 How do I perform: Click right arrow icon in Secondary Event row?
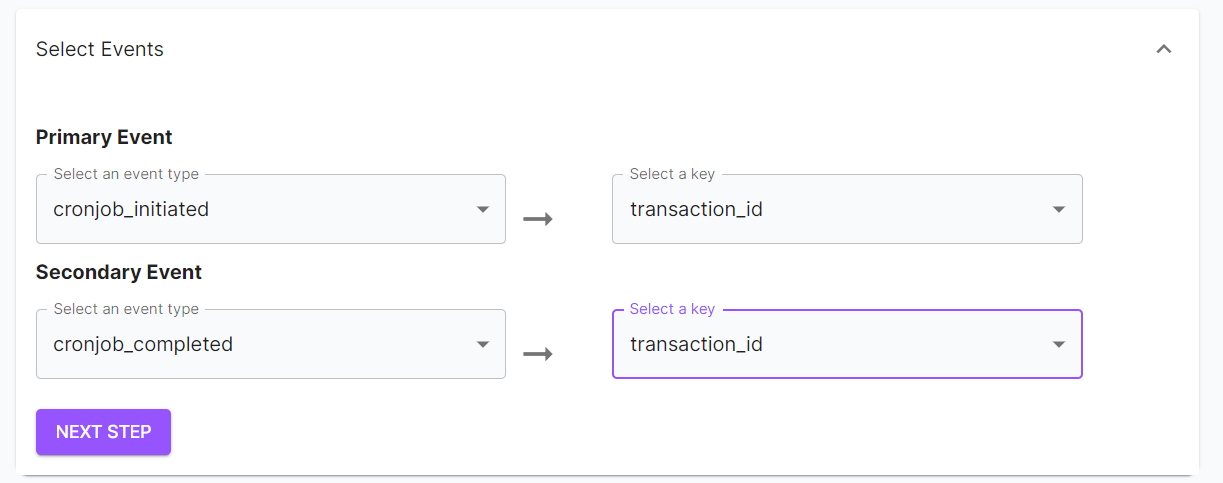(538, 354)
